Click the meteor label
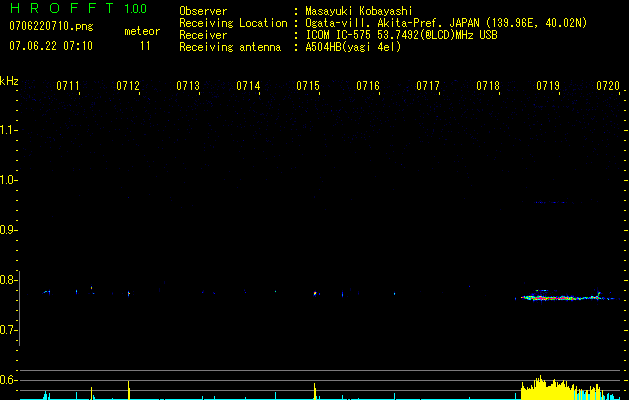This screenshot has width=629, height=400. pyautogui.click(x=142, y=31)
